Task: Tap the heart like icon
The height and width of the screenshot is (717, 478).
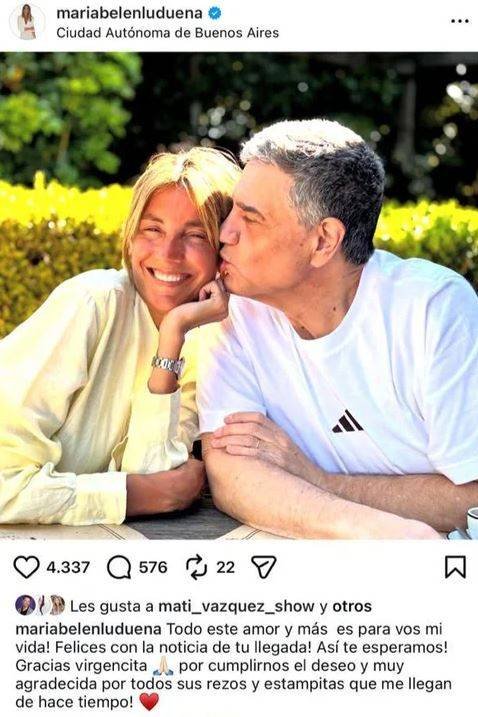Action: [x=26, y=567]
